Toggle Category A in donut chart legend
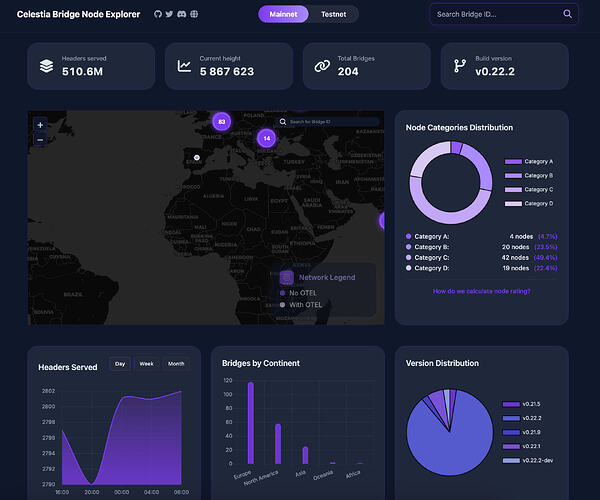This screenshot has height=500, width=600. 528,161
